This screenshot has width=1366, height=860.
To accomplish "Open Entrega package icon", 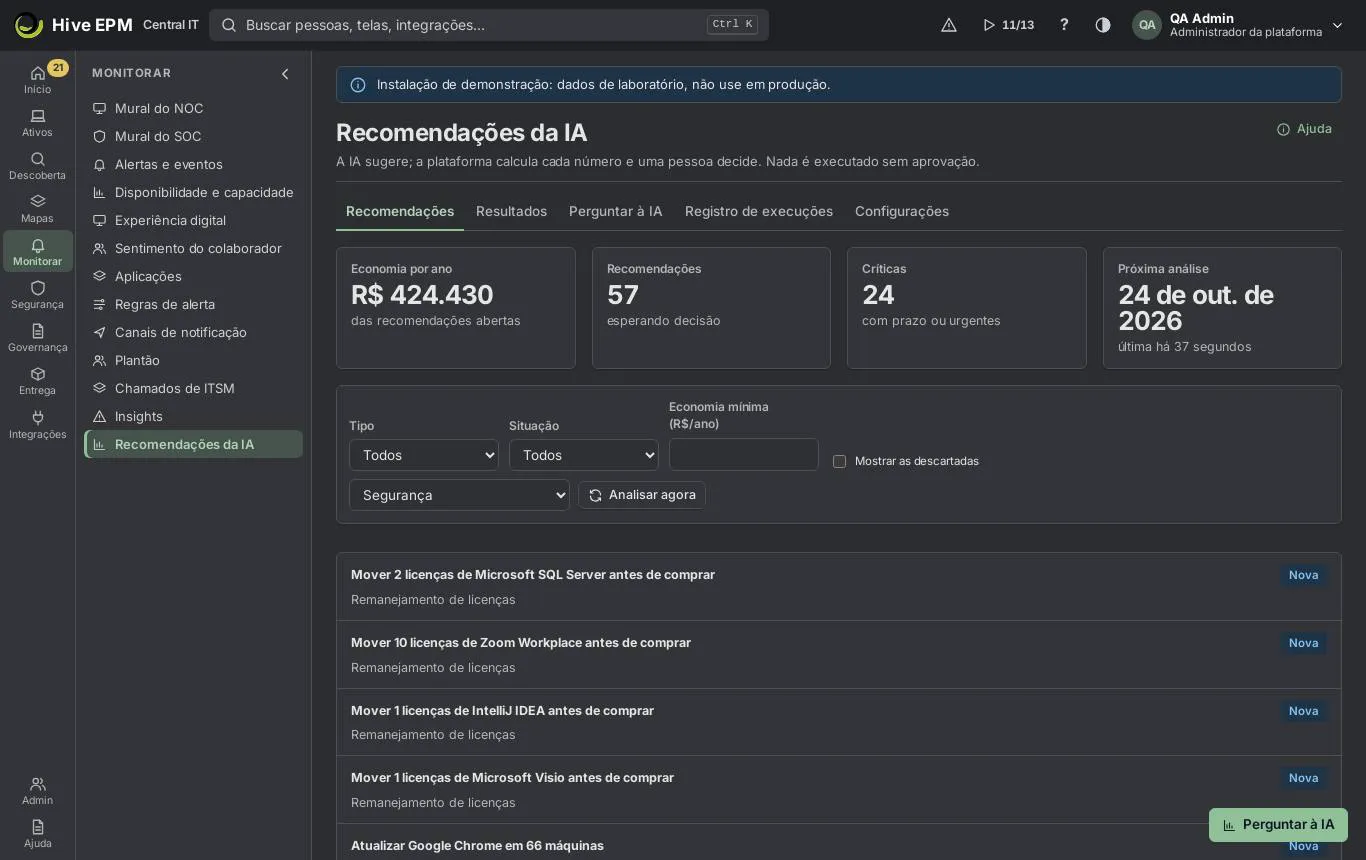I will point(37,381).
